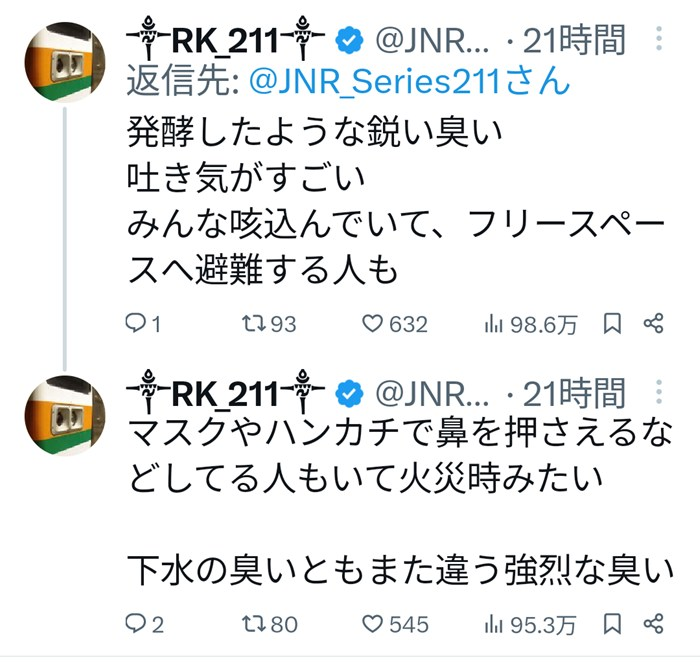This screenshot has height=663, width=700.
Task: Reply to the second tweet with 2 replies
Action: pos(137,624)
